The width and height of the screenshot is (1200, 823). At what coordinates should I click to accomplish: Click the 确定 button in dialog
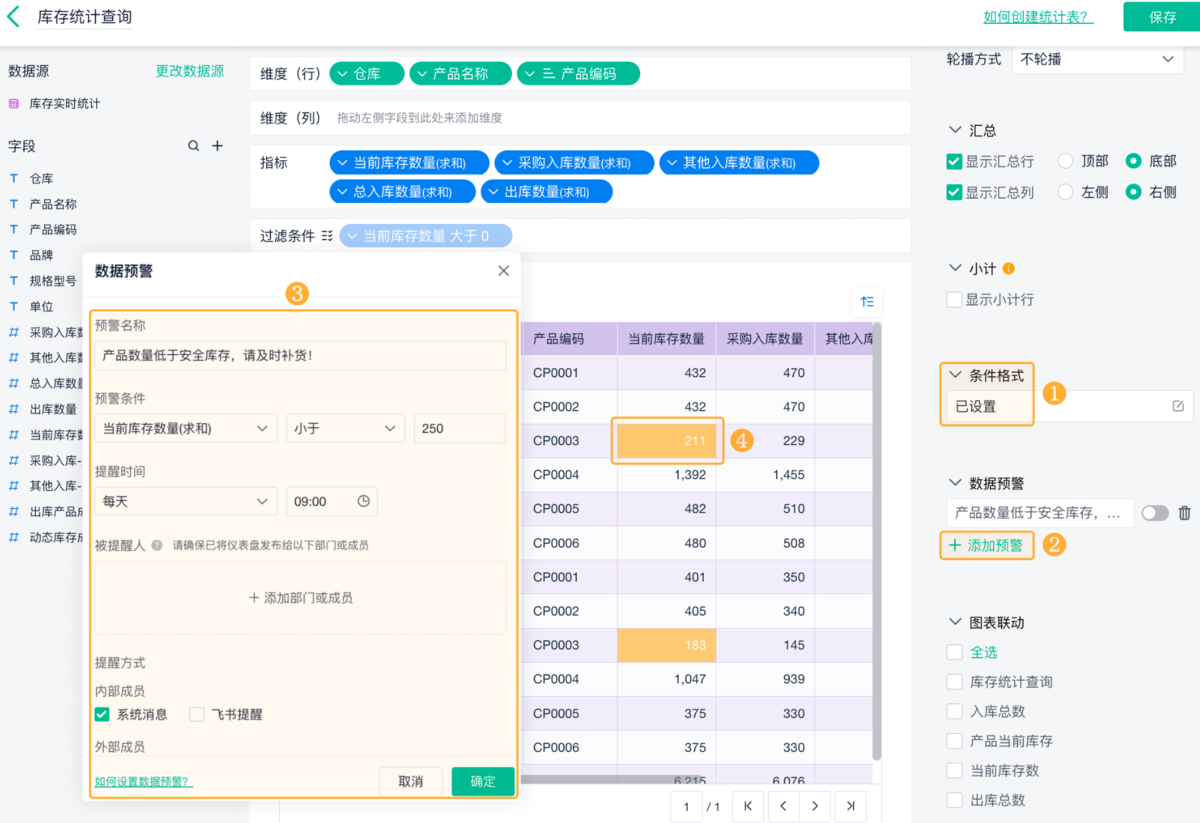point(483,781)
